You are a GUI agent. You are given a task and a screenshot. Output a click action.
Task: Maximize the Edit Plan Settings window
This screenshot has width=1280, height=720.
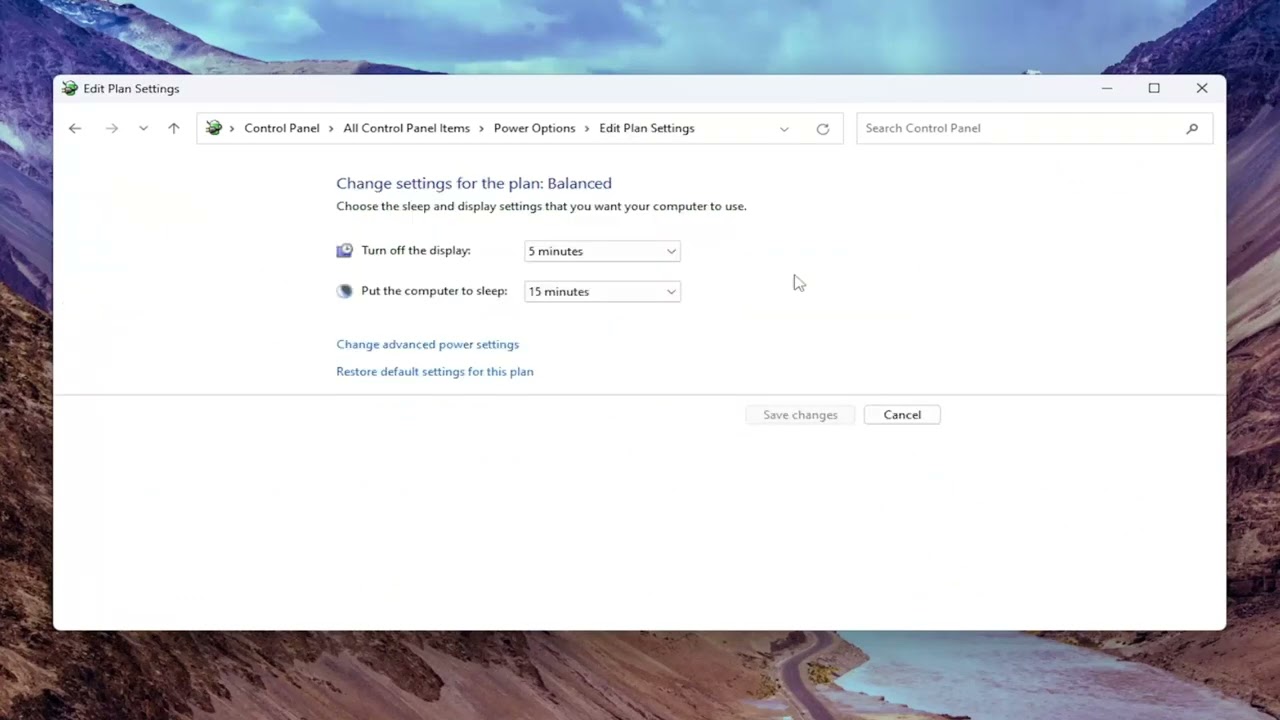(x=1154, y=88)
